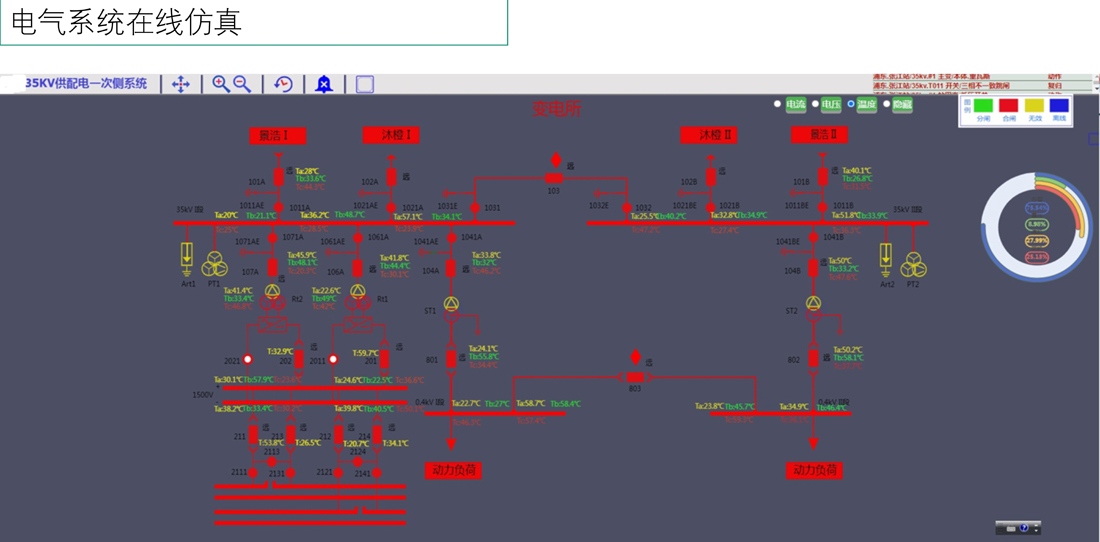Toggle the fullscreen square icon

[365, 84]
